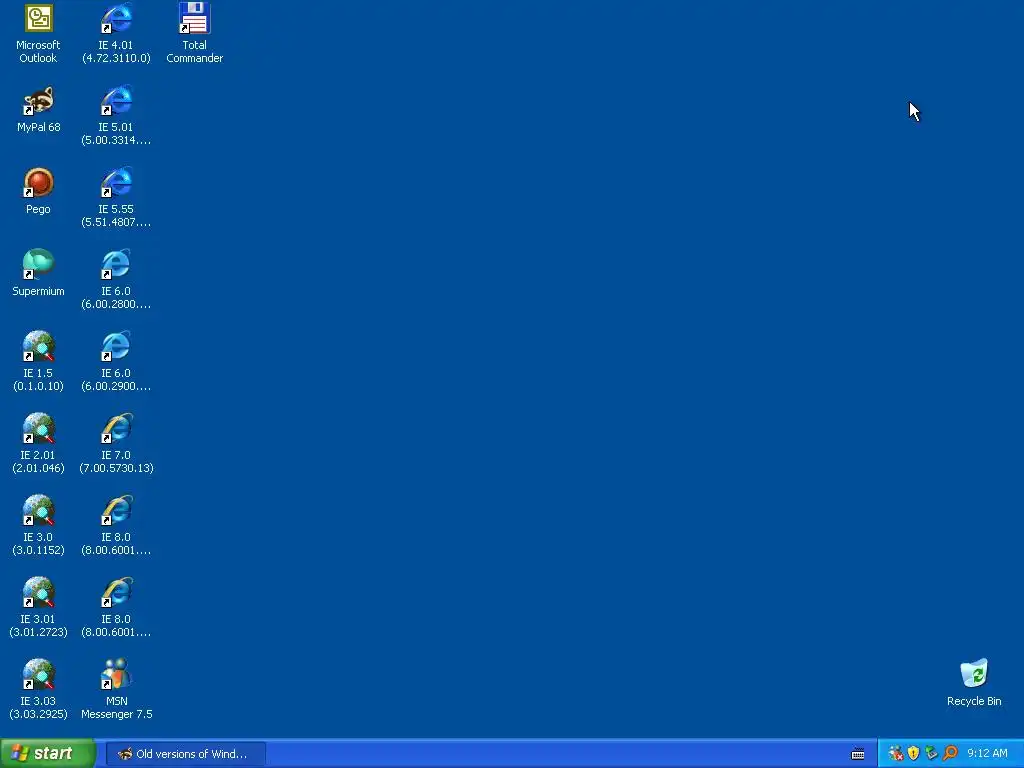
Task: Click the IE 2.01 (2.01.046) globe icon
Action: pyautogui.click(x=39, y=428)
